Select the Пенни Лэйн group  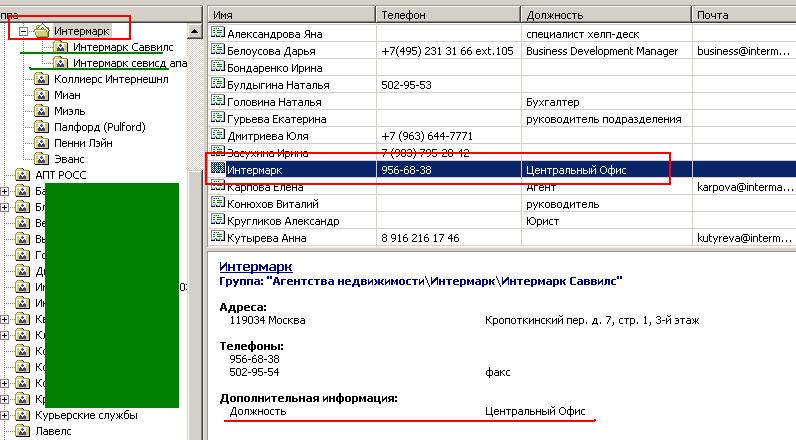coord(83,143)
